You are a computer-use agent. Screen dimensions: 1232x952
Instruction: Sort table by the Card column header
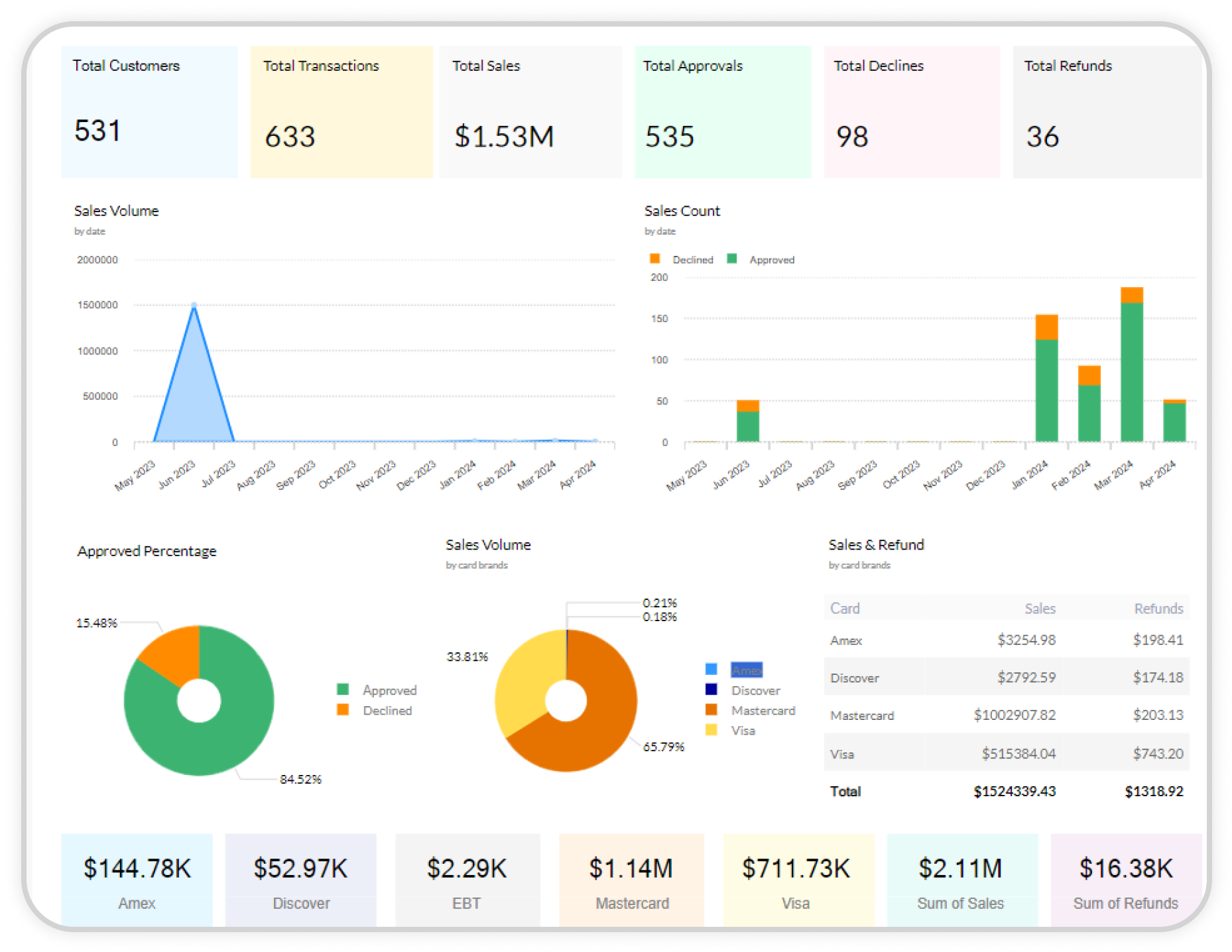pyautogui.click(x=845, y=608)
